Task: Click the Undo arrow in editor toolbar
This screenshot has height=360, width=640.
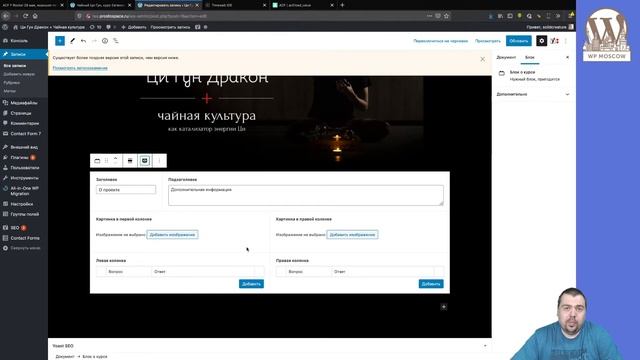Action: [x=84, y=41]
